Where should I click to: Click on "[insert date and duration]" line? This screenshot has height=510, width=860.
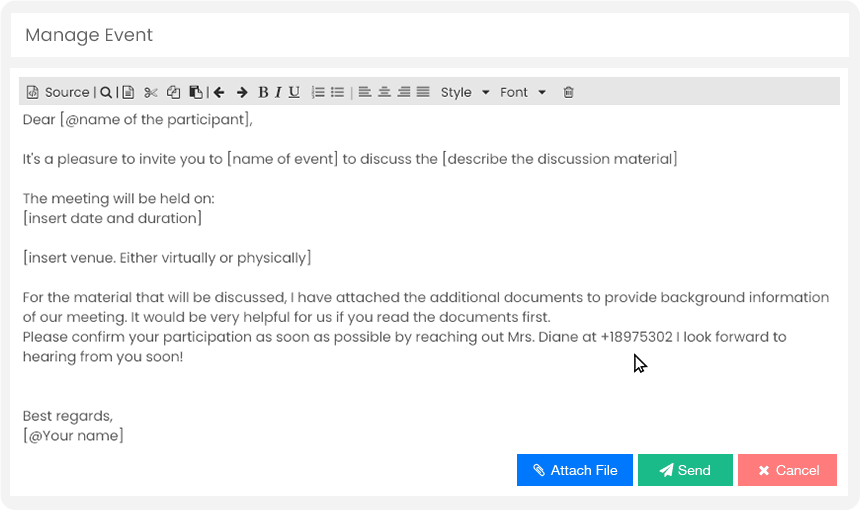112,218
